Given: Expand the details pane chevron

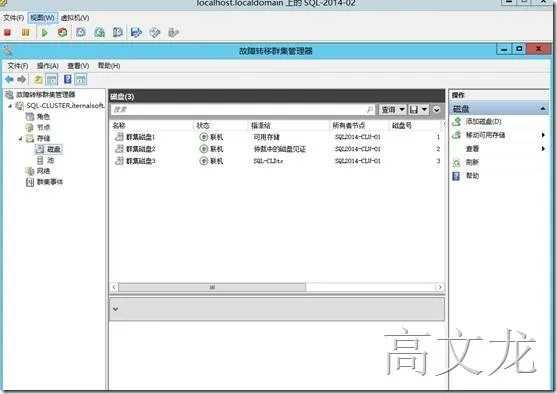Looking at the screenshot, I should point(115,309).
